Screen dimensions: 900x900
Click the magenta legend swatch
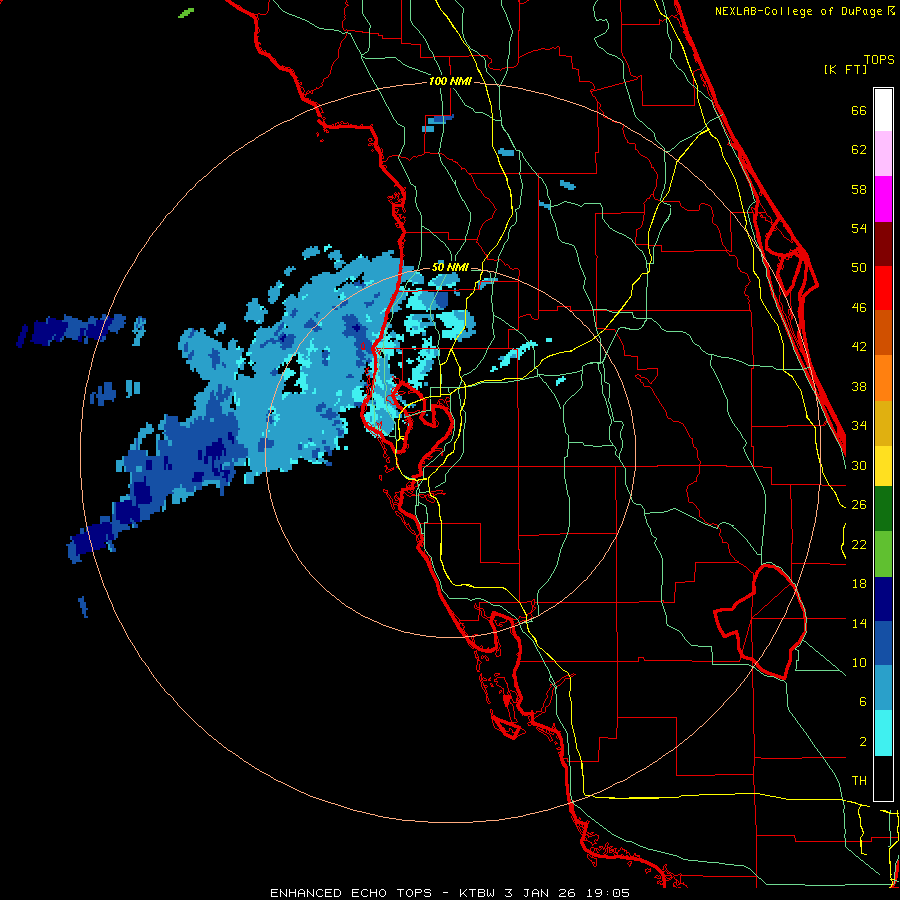point(883,199)
